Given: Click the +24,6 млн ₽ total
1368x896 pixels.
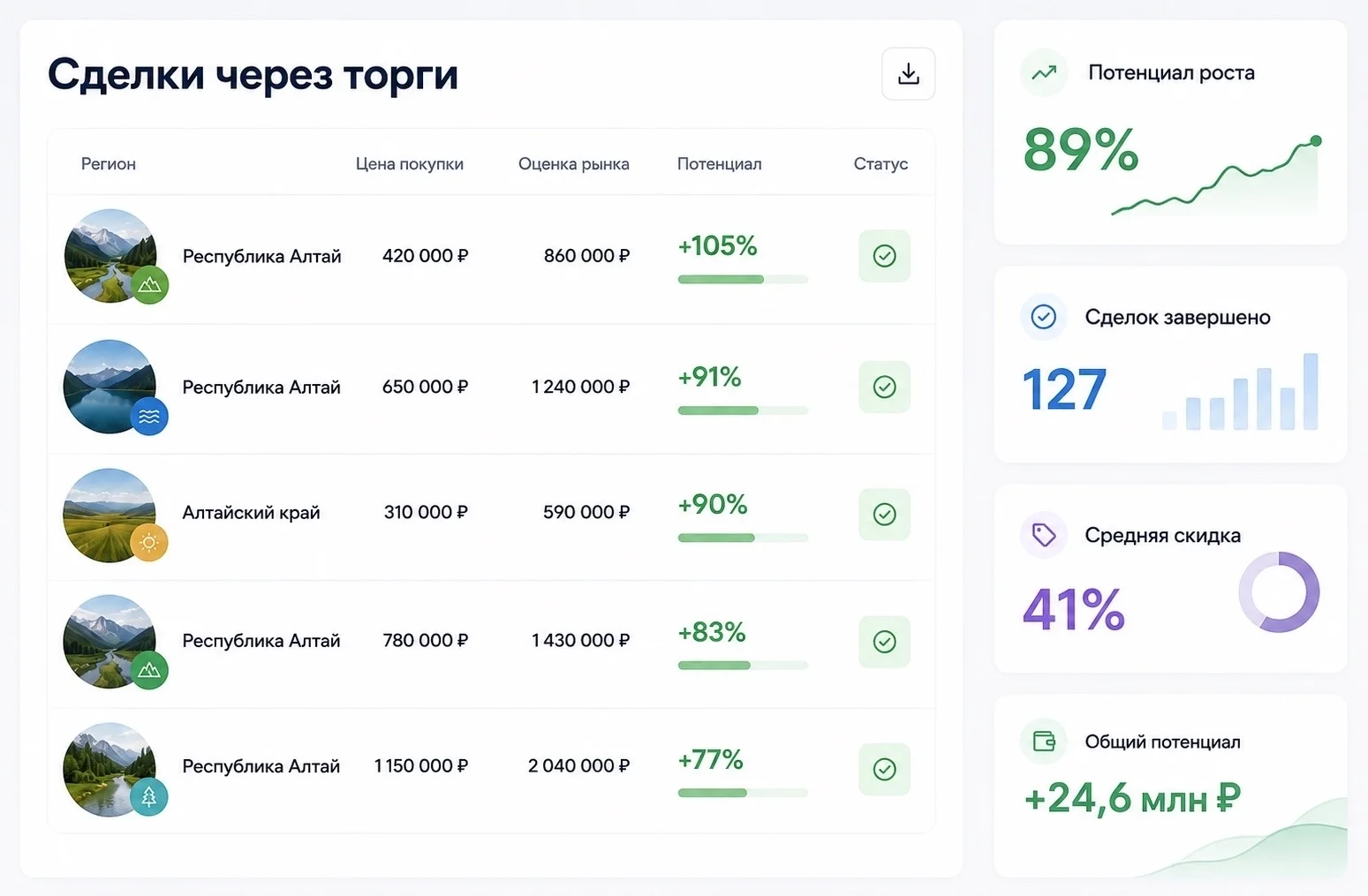Looking at the screenshot, I should coord(1132,798).
